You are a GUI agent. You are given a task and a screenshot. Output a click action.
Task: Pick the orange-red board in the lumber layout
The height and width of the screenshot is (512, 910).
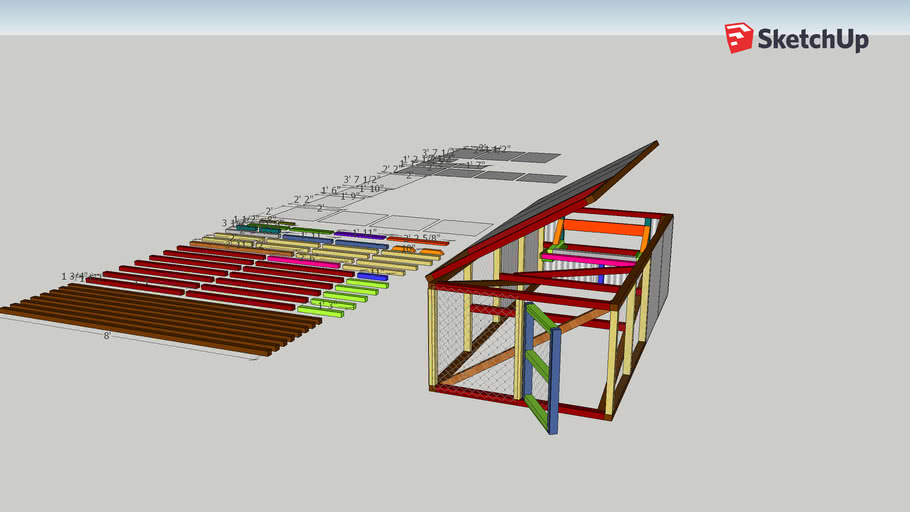[x=418, y=241]
